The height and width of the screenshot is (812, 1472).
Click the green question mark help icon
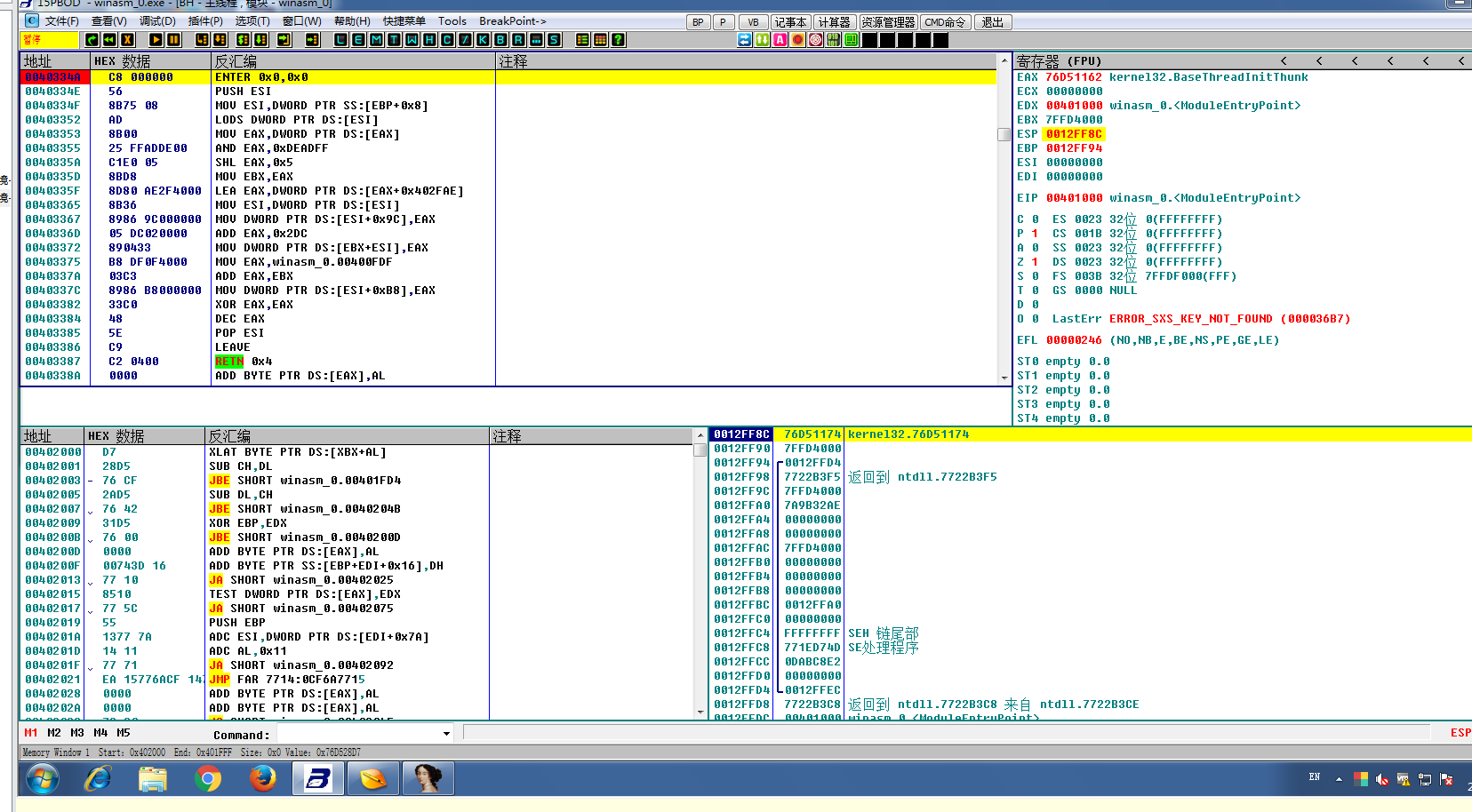618,40
